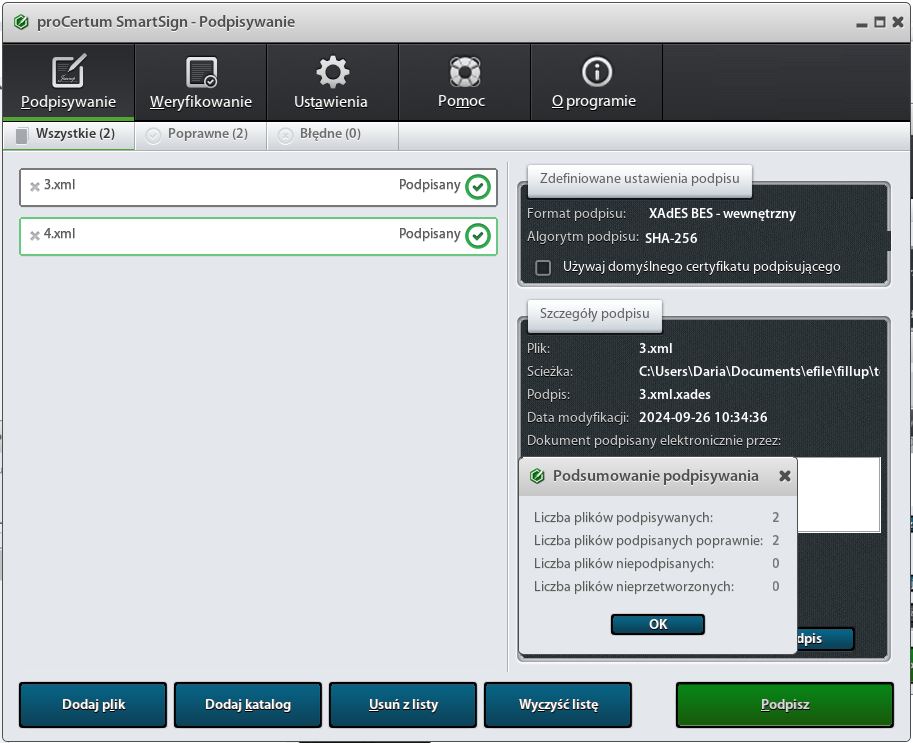Click the 3.xml.xades signature name
The width and height of the screenshot is (913, 743).
point(675,394)
